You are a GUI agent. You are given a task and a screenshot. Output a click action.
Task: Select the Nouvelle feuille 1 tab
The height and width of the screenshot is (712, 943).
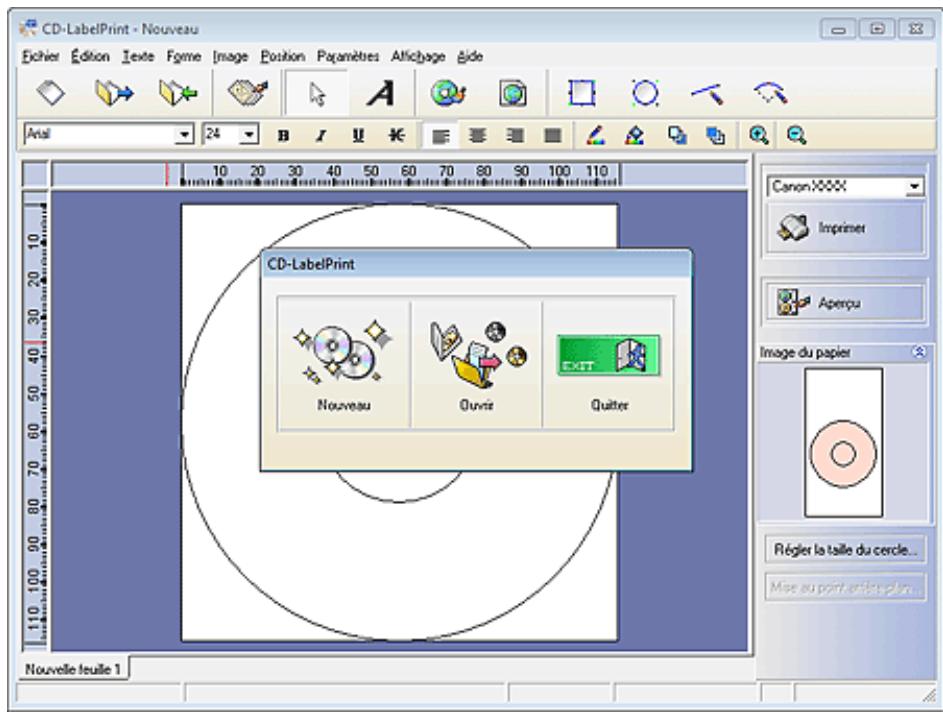[x=73, y=669]
